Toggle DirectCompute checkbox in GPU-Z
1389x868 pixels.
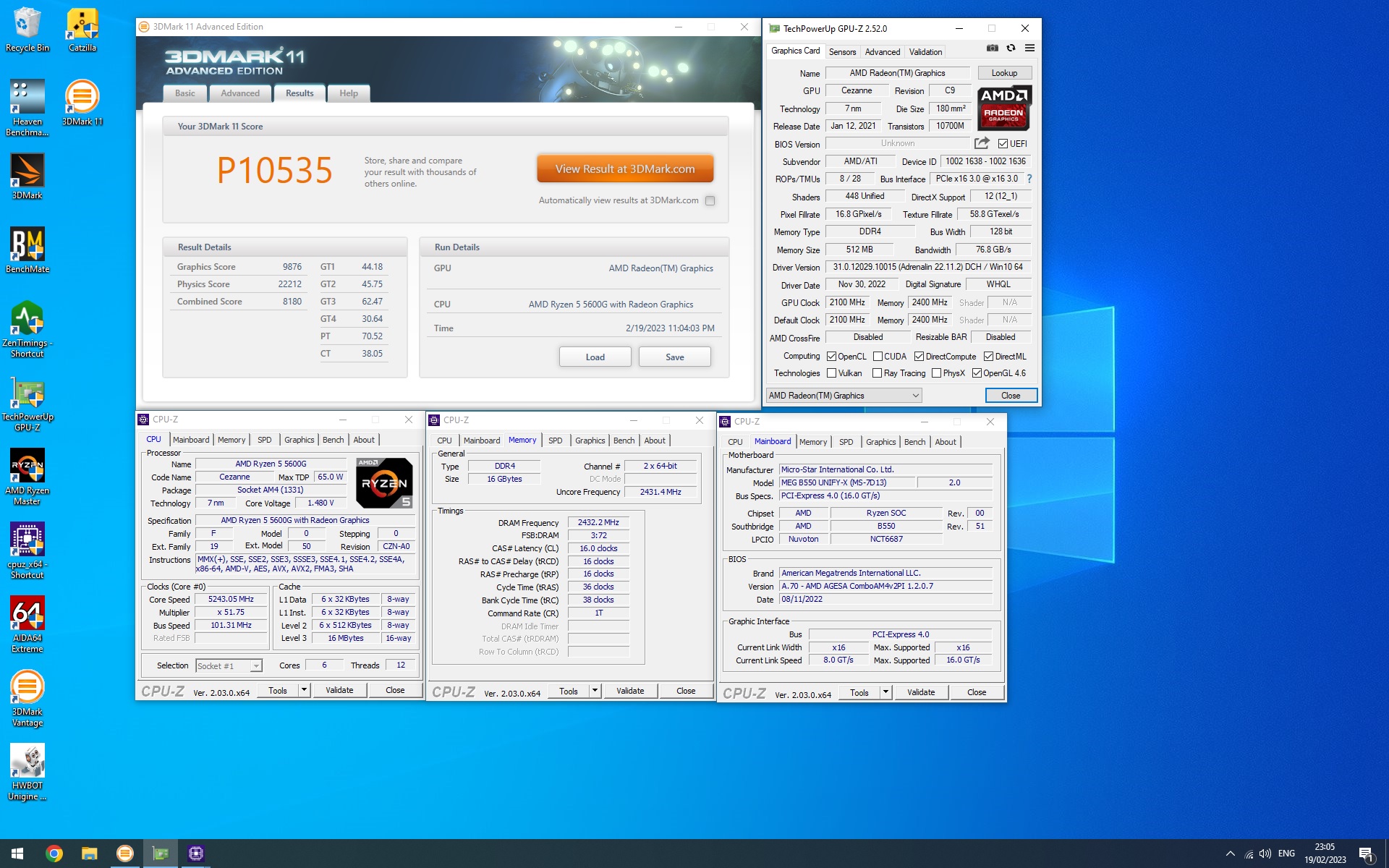point(919,357)
